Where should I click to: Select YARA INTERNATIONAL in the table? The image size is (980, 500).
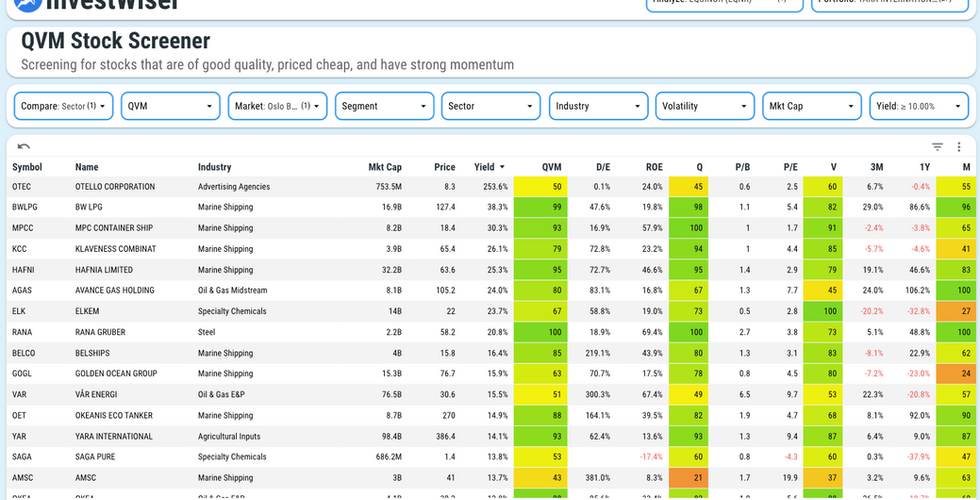click(x=114, y=436)
